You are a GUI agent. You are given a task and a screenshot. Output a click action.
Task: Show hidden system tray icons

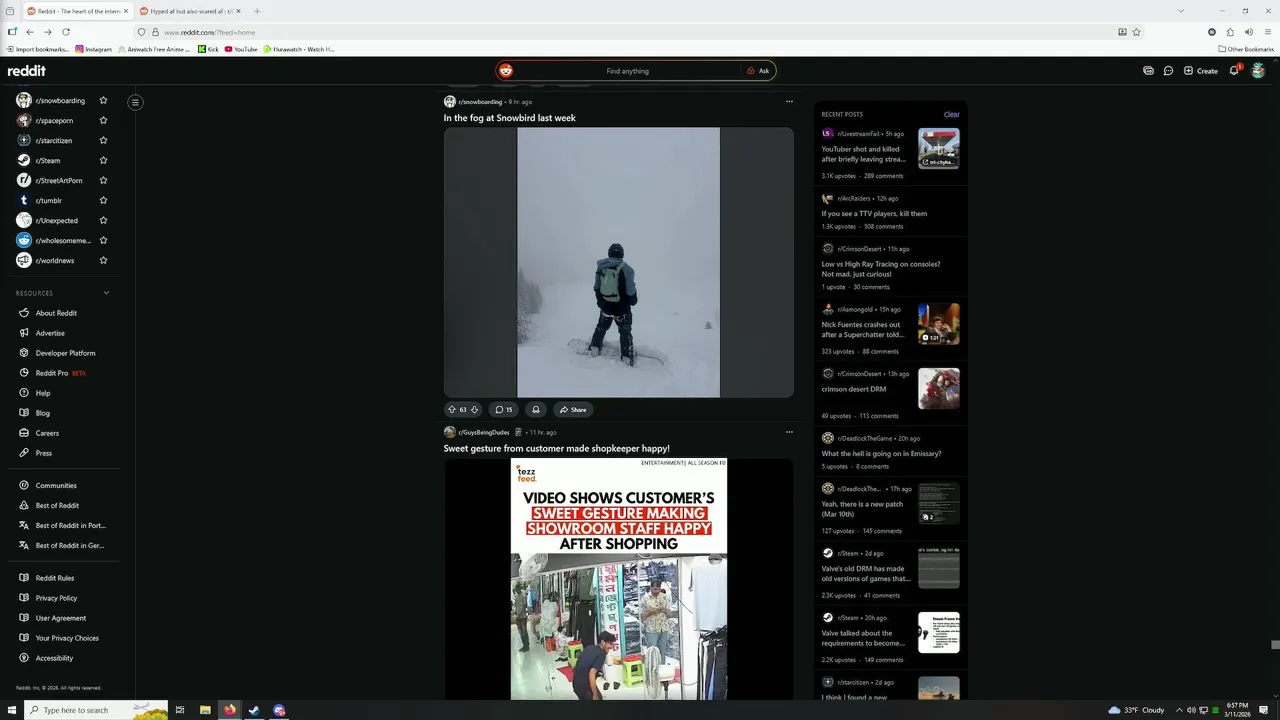click(x=1179, y=710)
